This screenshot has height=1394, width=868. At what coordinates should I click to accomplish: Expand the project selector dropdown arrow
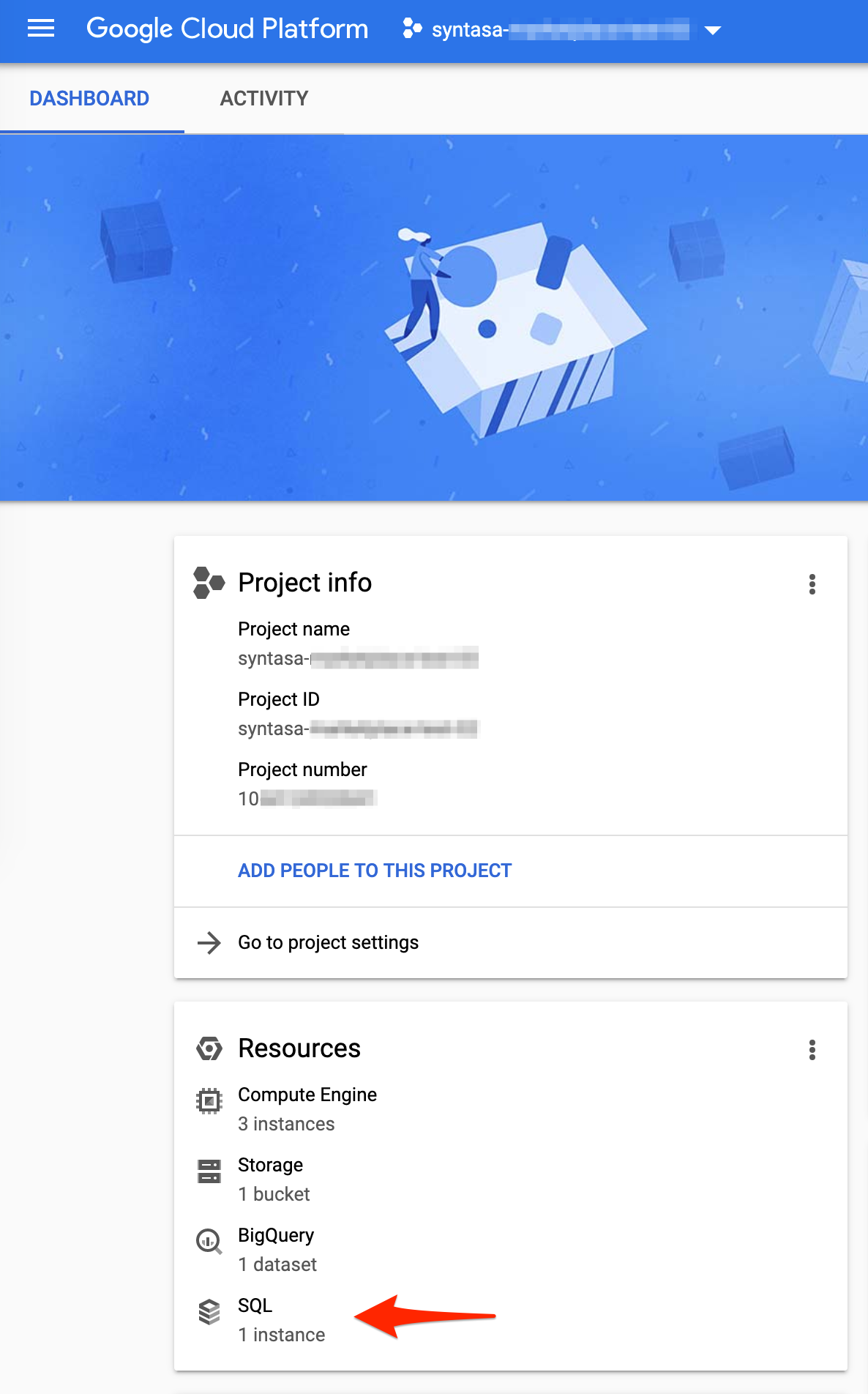click(x=713, y=30)
